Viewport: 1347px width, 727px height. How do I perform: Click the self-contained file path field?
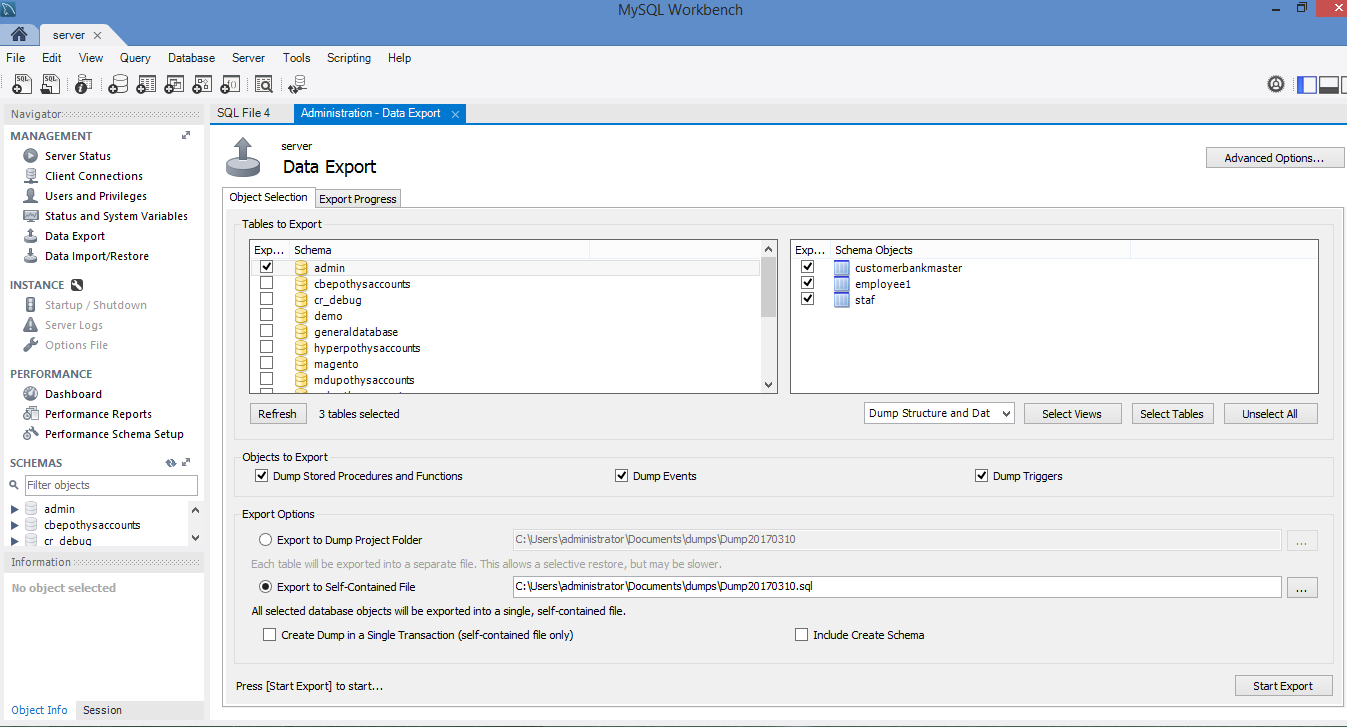click(x=896, y=587)
